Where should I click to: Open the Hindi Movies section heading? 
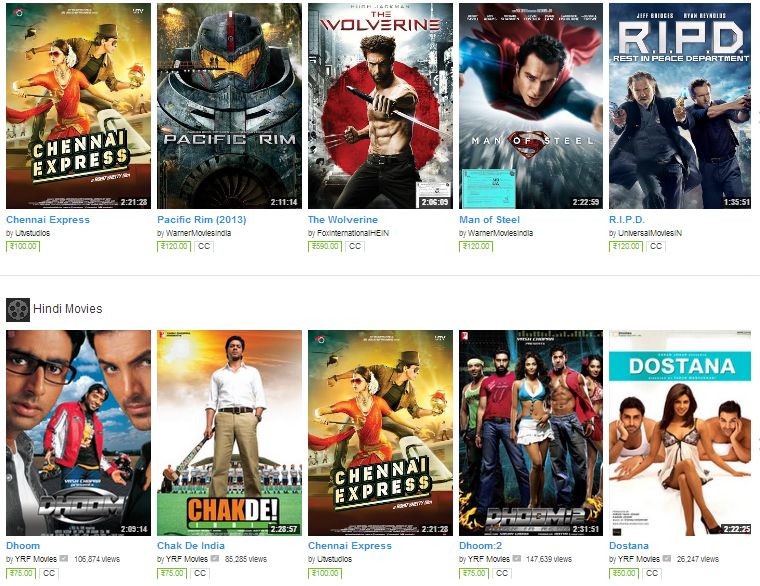pyautogui.click(x=68, y=309)
